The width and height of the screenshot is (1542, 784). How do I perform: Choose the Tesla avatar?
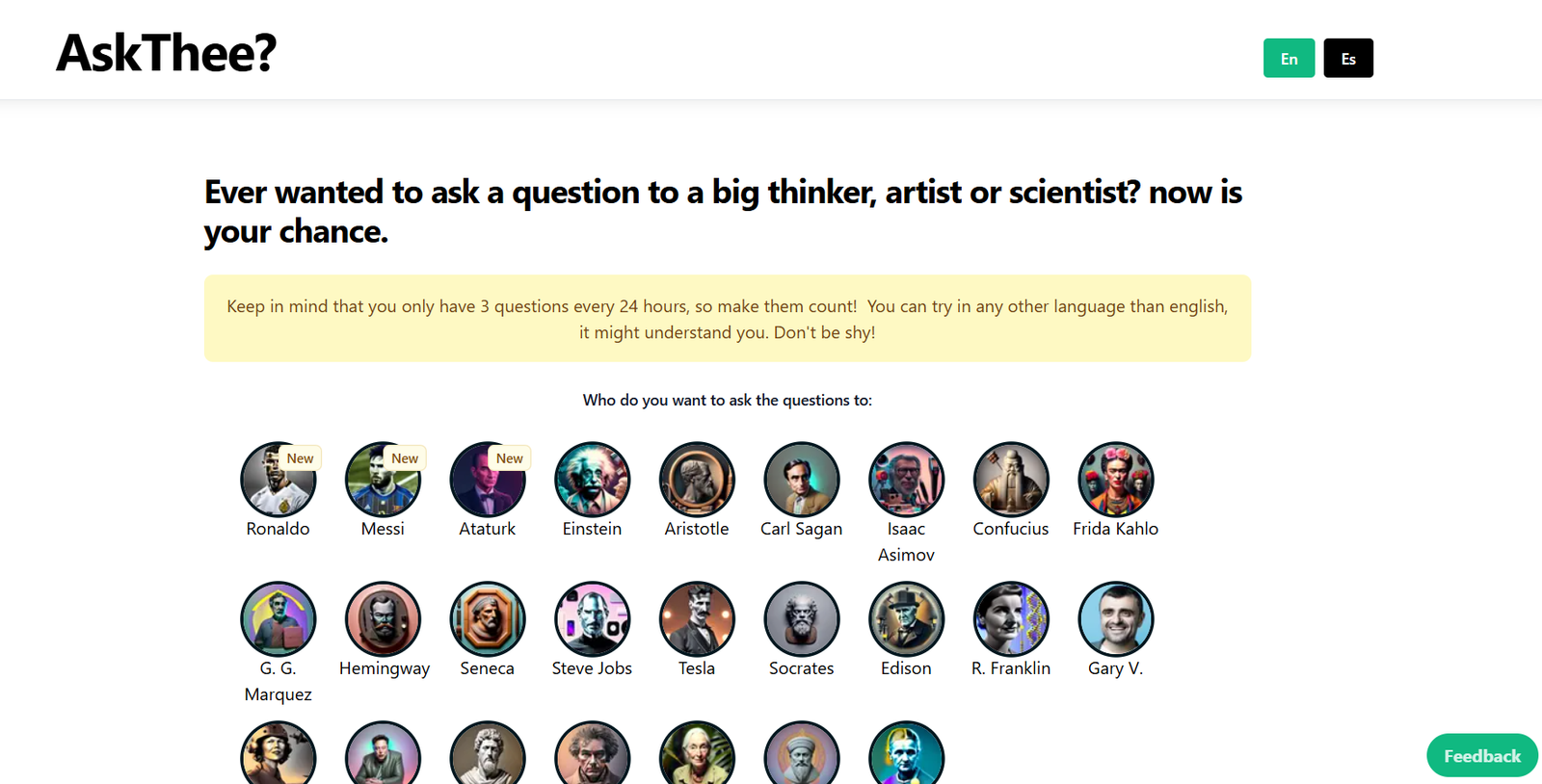point(697,619)
